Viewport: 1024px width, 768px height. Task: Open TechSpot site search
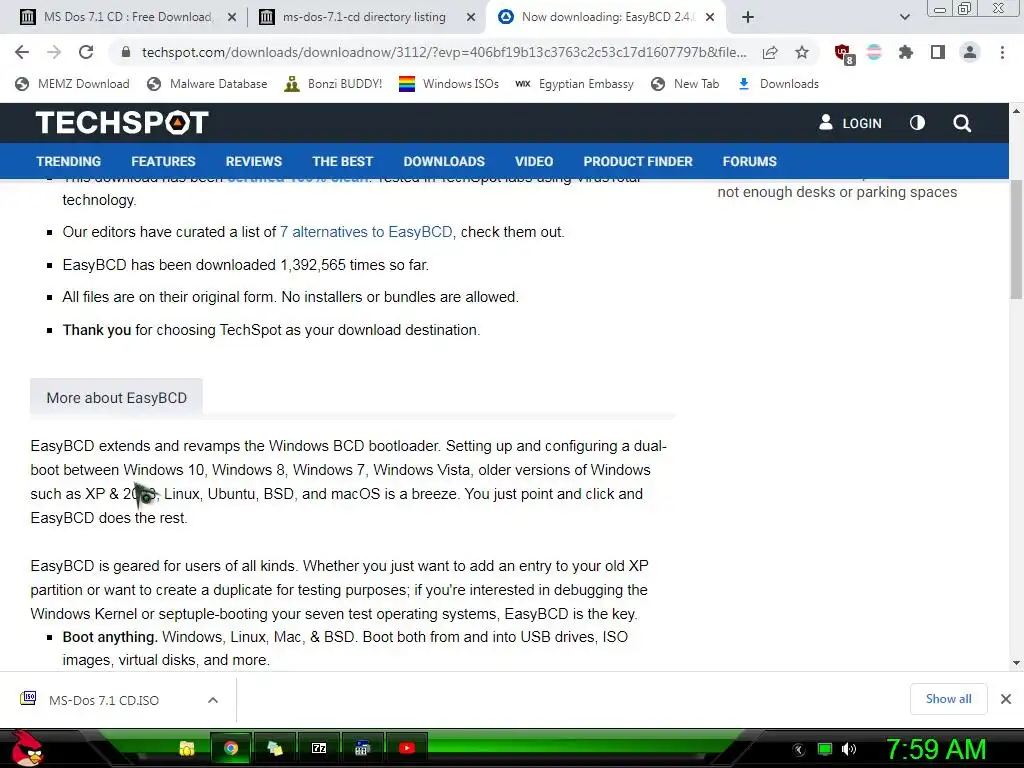tap(962, 123)
